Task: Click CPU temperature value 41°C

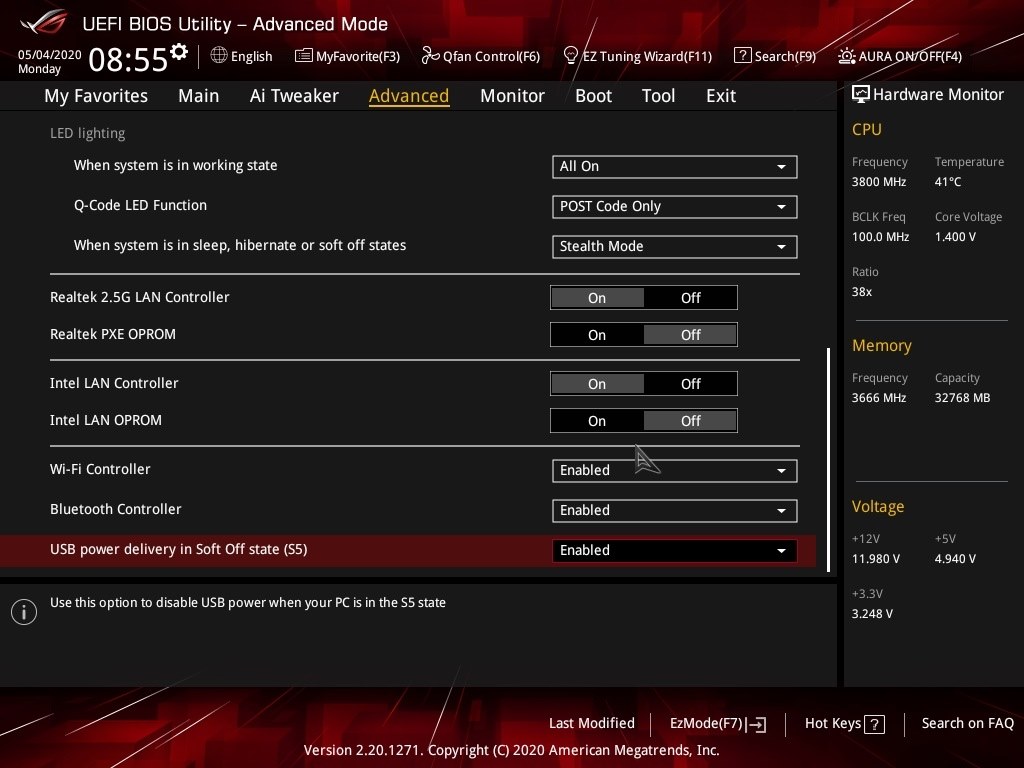Action: point(948,182)
